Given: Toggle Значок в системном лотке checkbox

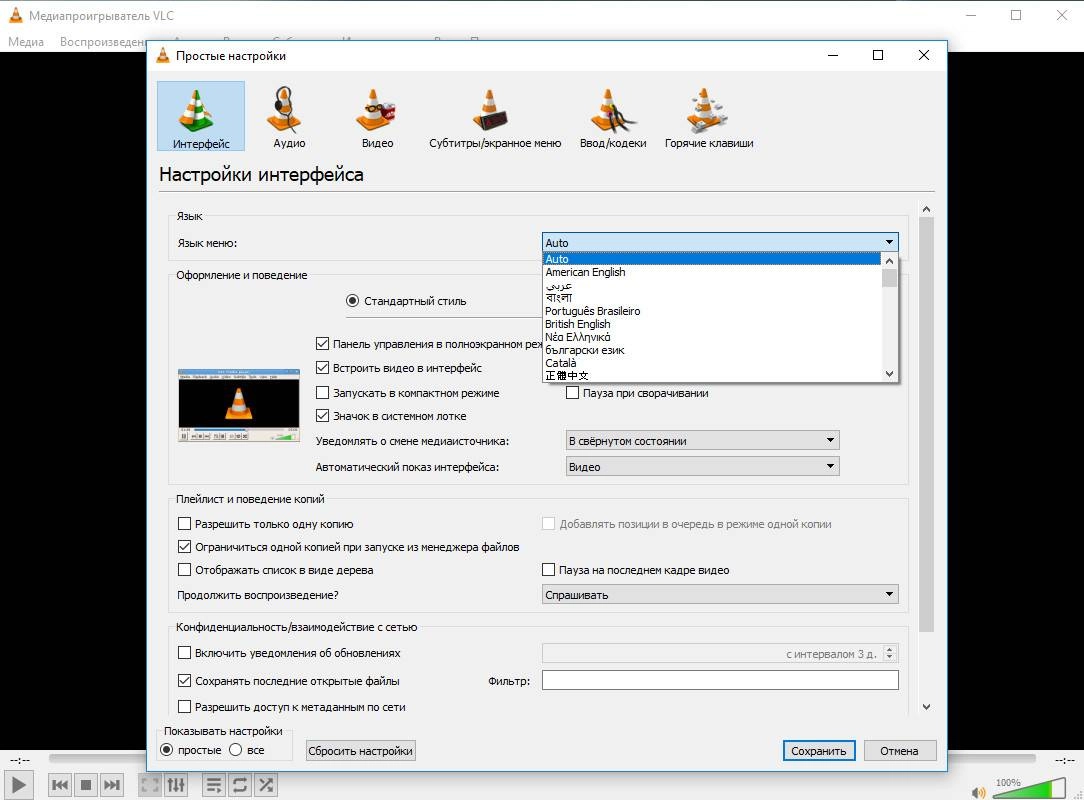Looking at the screenshot, I should (322, 416).
